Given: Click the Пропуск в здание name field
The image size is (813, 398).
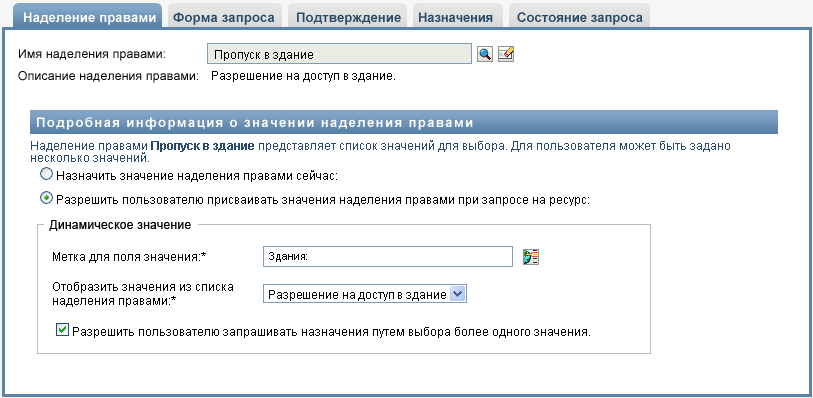Looking at the screenshot, I should pos(339,54).
